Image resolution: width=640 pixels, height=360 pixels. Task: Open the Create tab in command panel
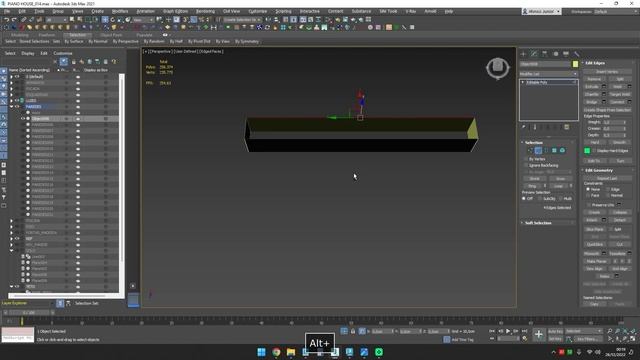[523, 54]
